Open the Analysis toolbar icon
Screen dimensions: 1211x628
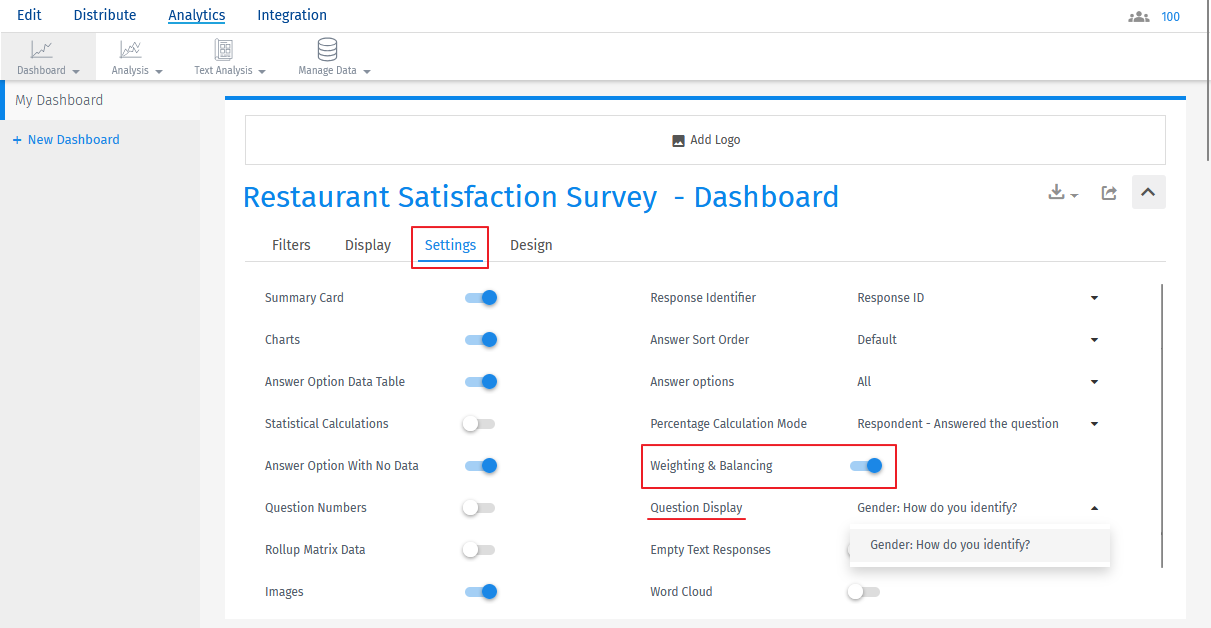click(x=131, y=49)
